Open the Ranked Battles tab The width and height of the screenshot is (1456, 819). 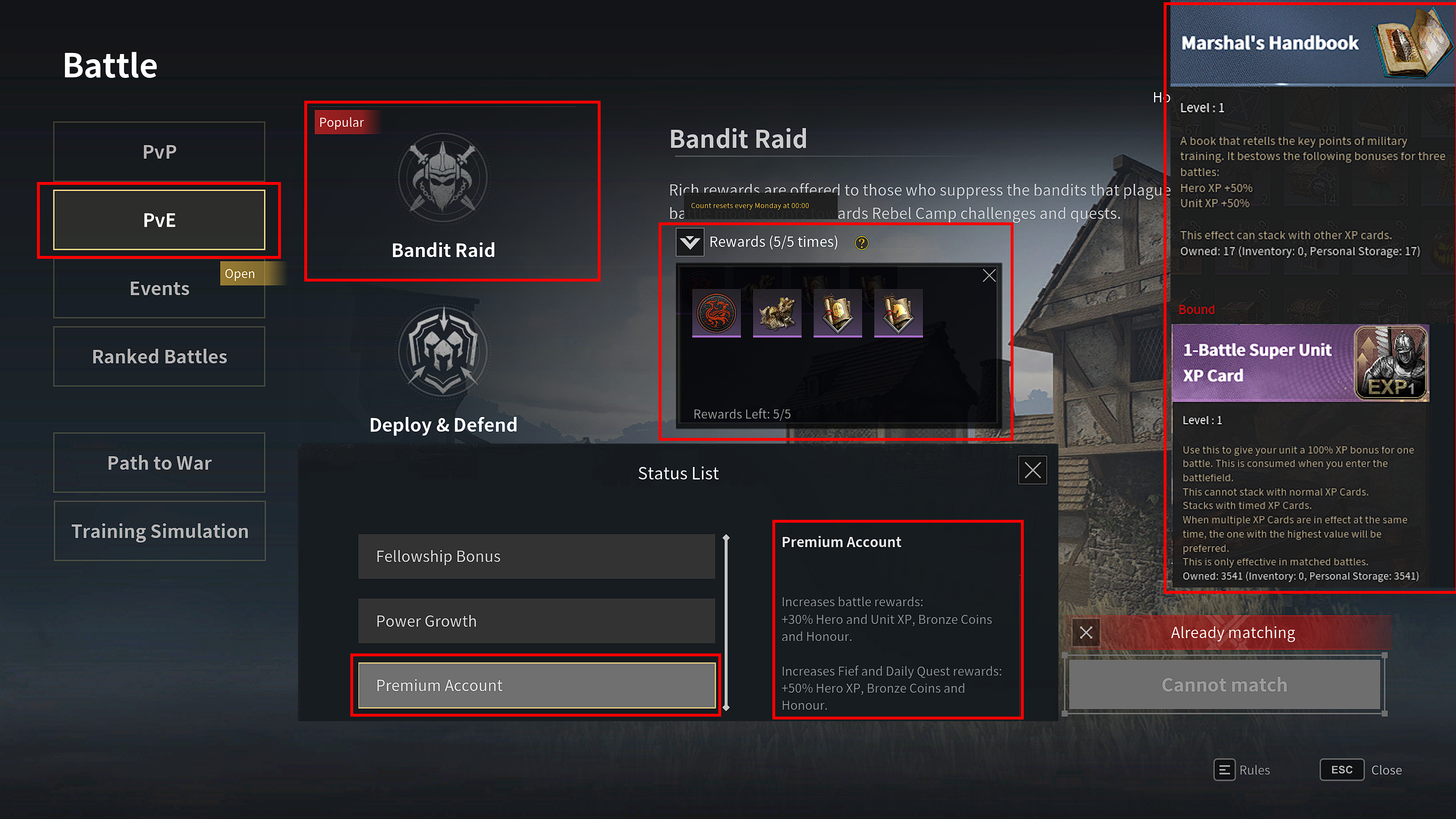(159, 357)
